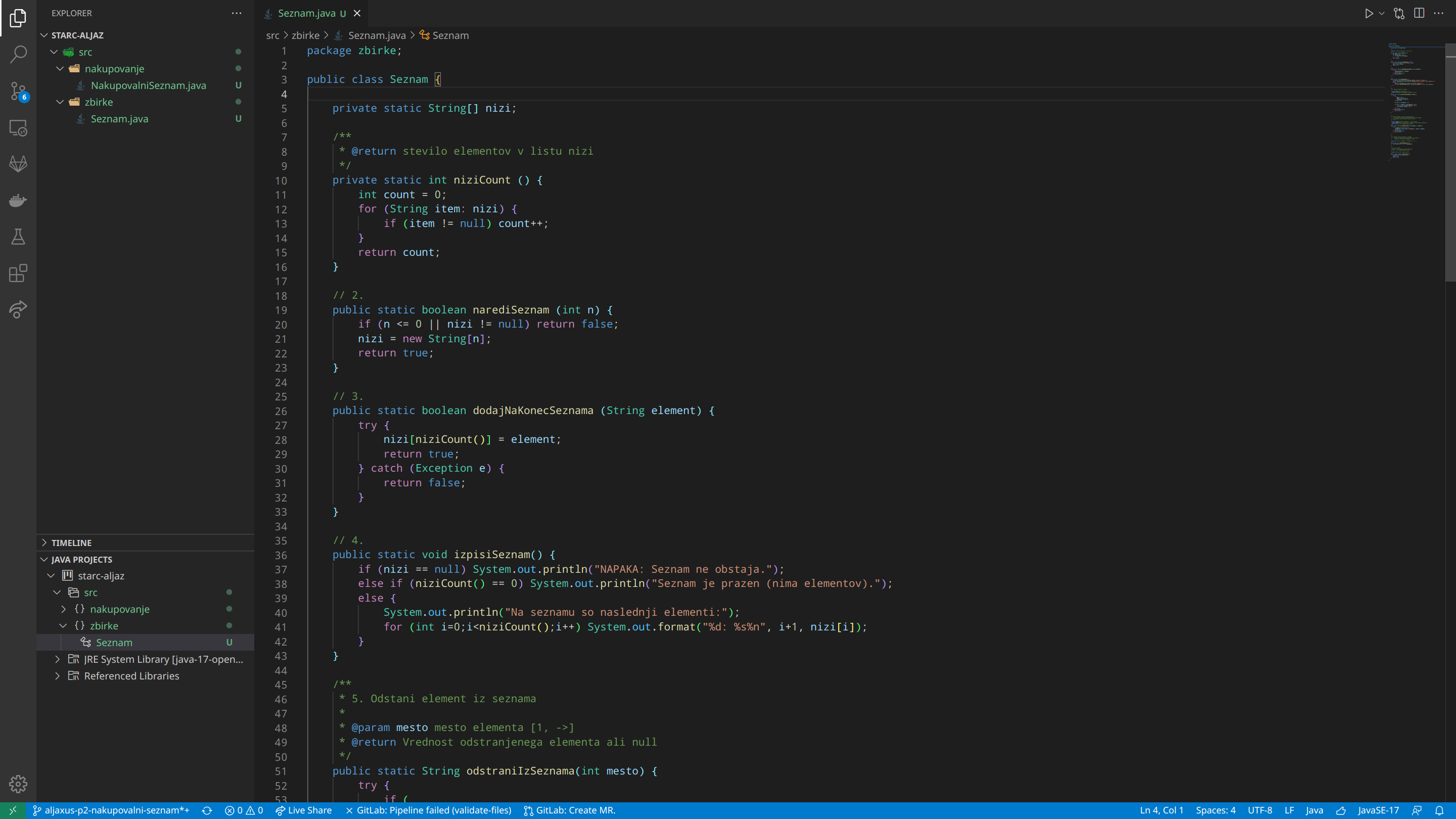Click GitLab: Create MR status item
This screenshot has width=1456, height=819.
tap(569, 810)
